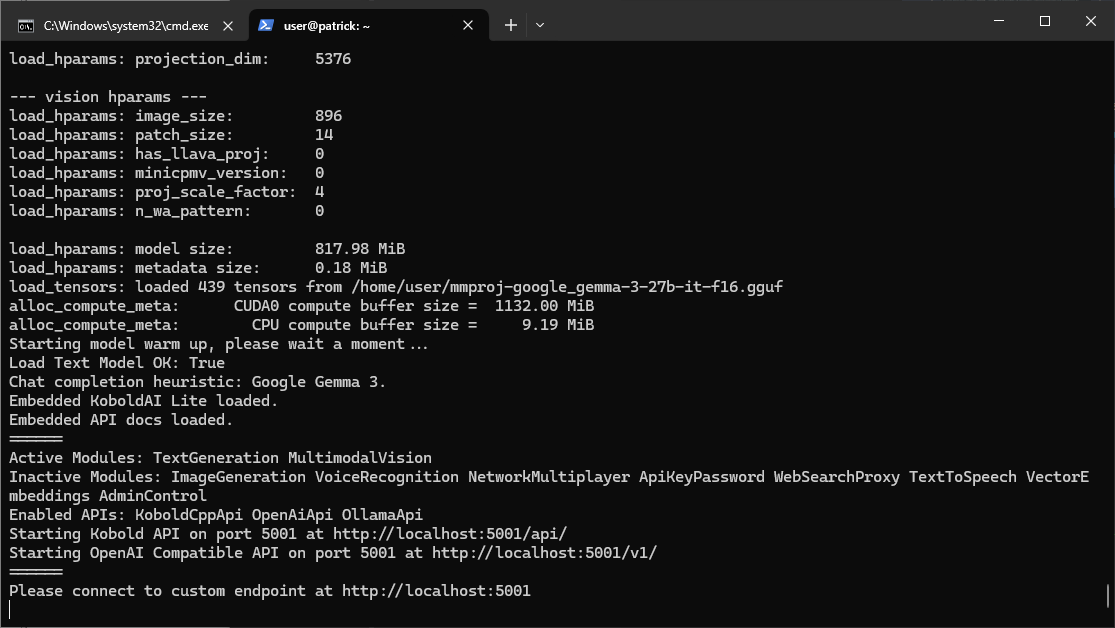Click the blinking cursor on the last line
Viewport: 1115px width, 628px height.
coord(11,610)
